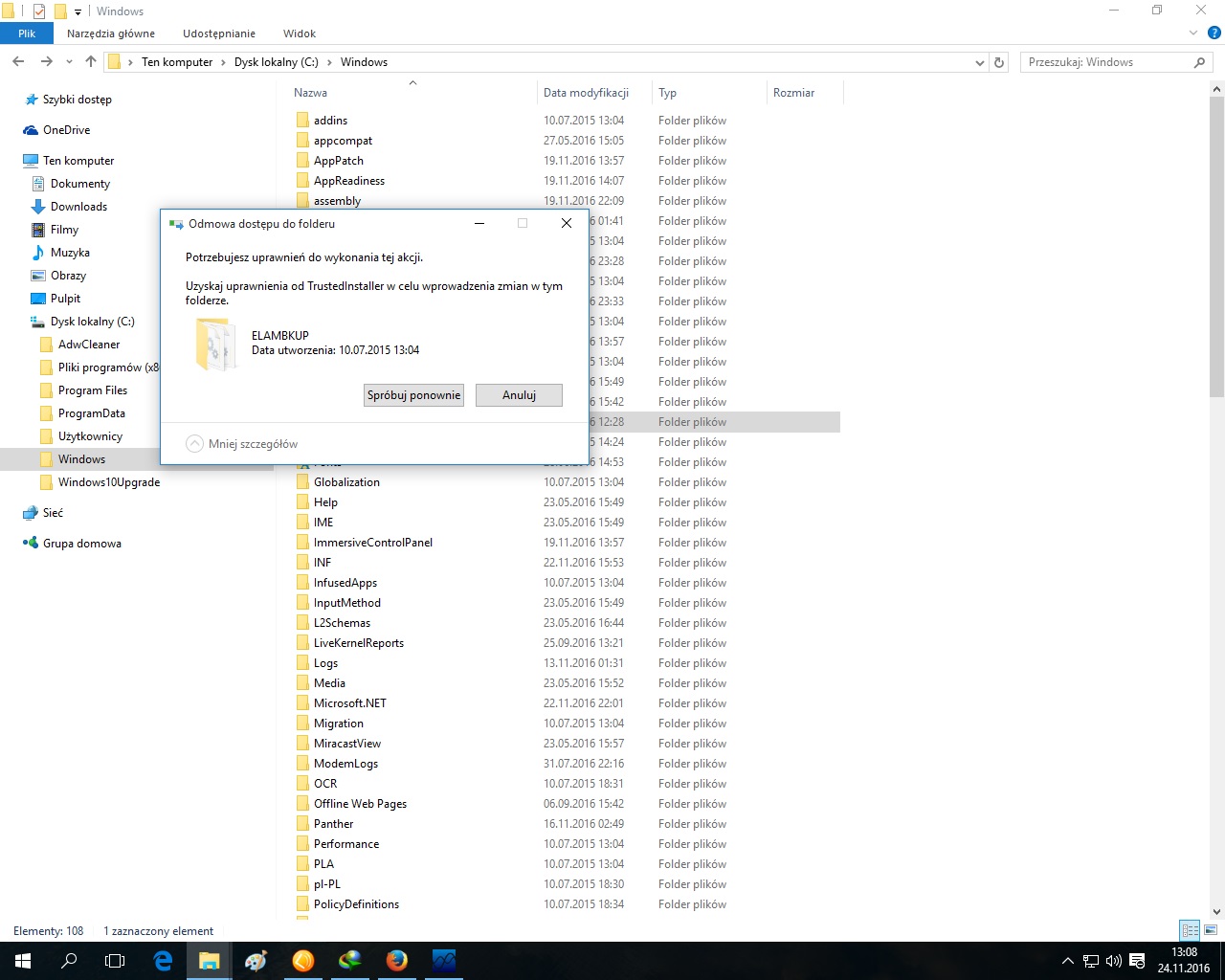Open recent locations dropdown arrow
The width and height of the screenshot is (1225, 980).
pyautogui.click(x=69, y=62)
